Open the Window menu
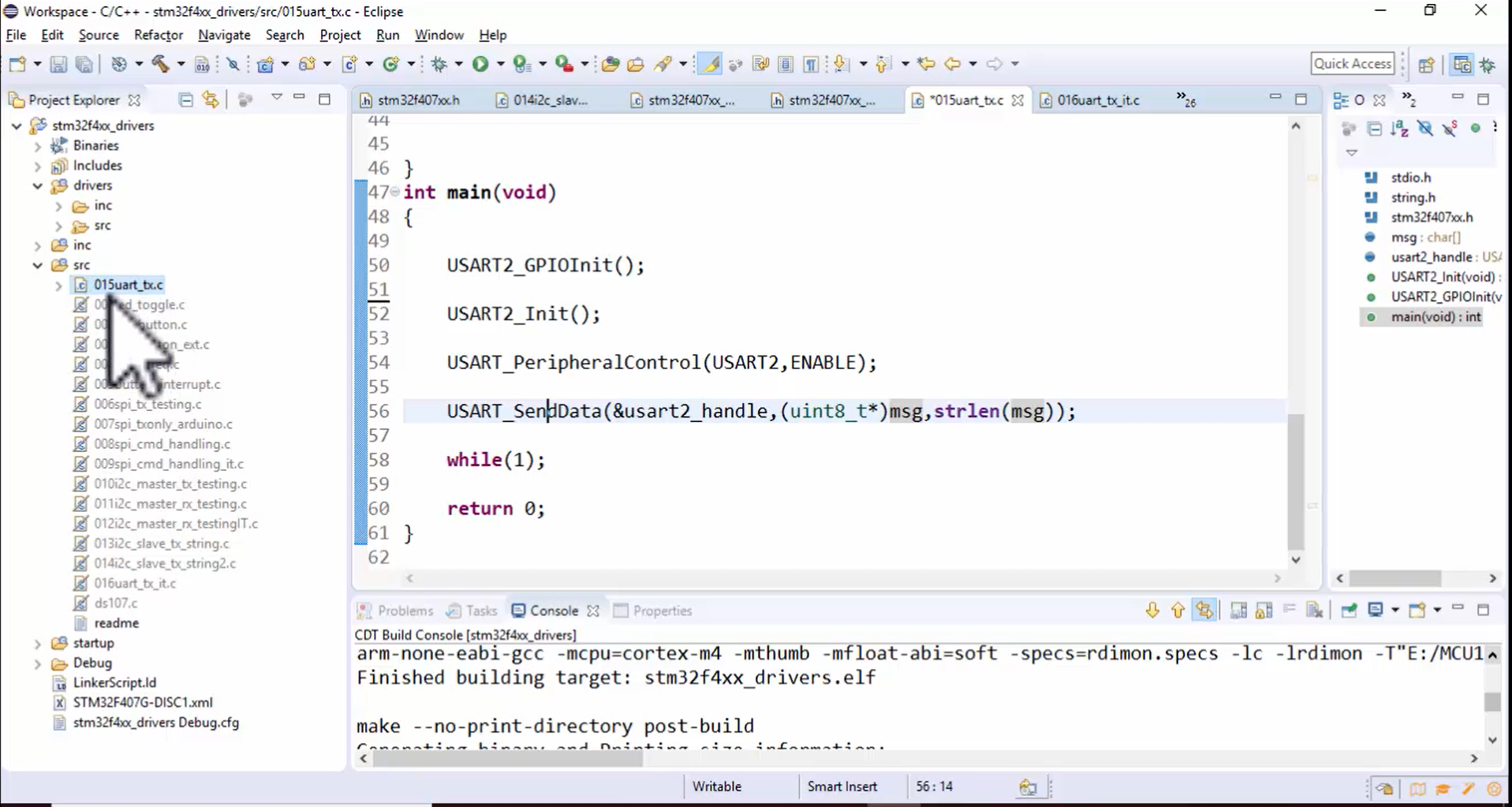Viewport: 1512px width, 807px height. [x=439, y=35]
